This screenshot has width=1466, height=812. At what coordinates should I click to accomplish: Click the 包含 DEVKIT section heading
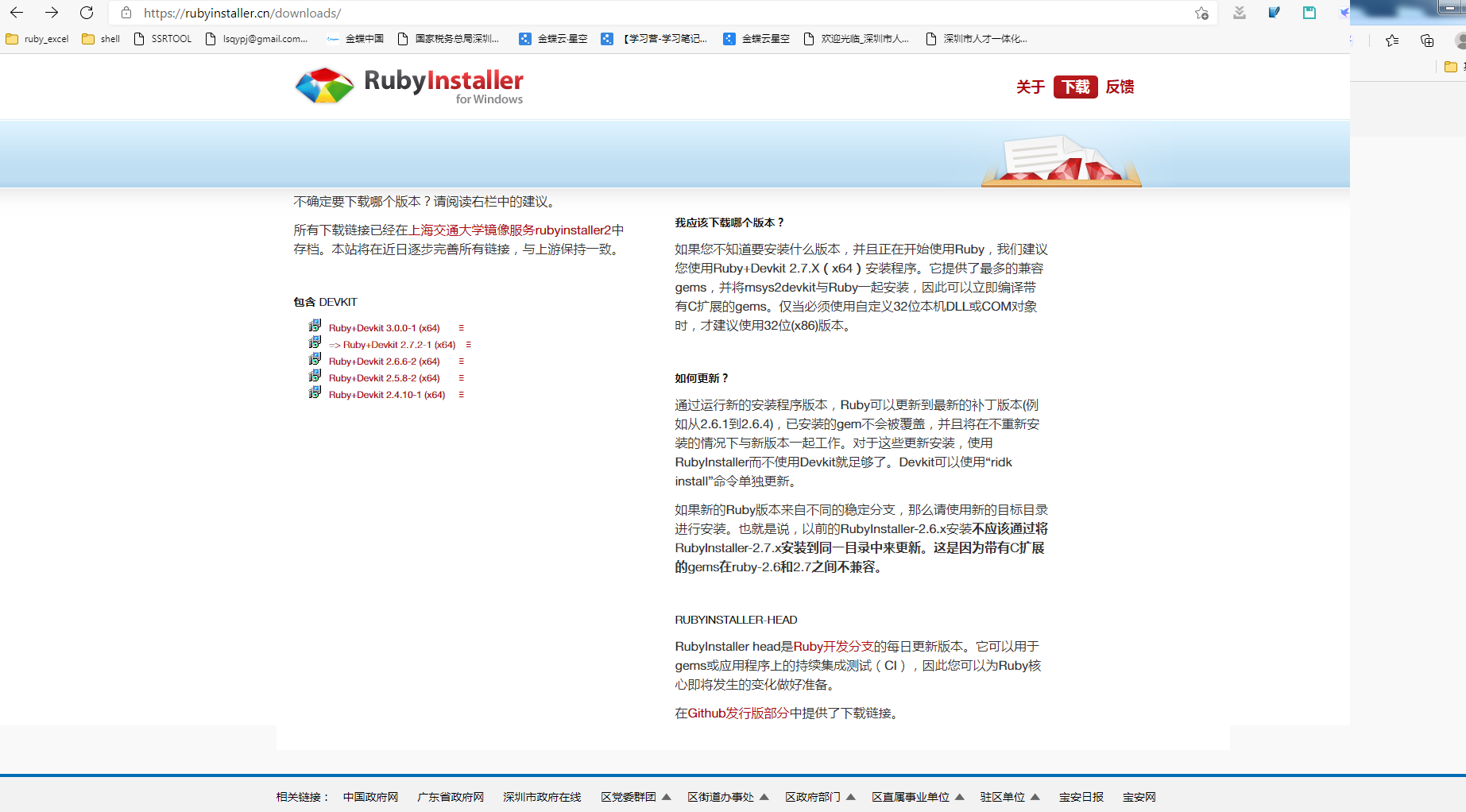[x=325, y=302]
